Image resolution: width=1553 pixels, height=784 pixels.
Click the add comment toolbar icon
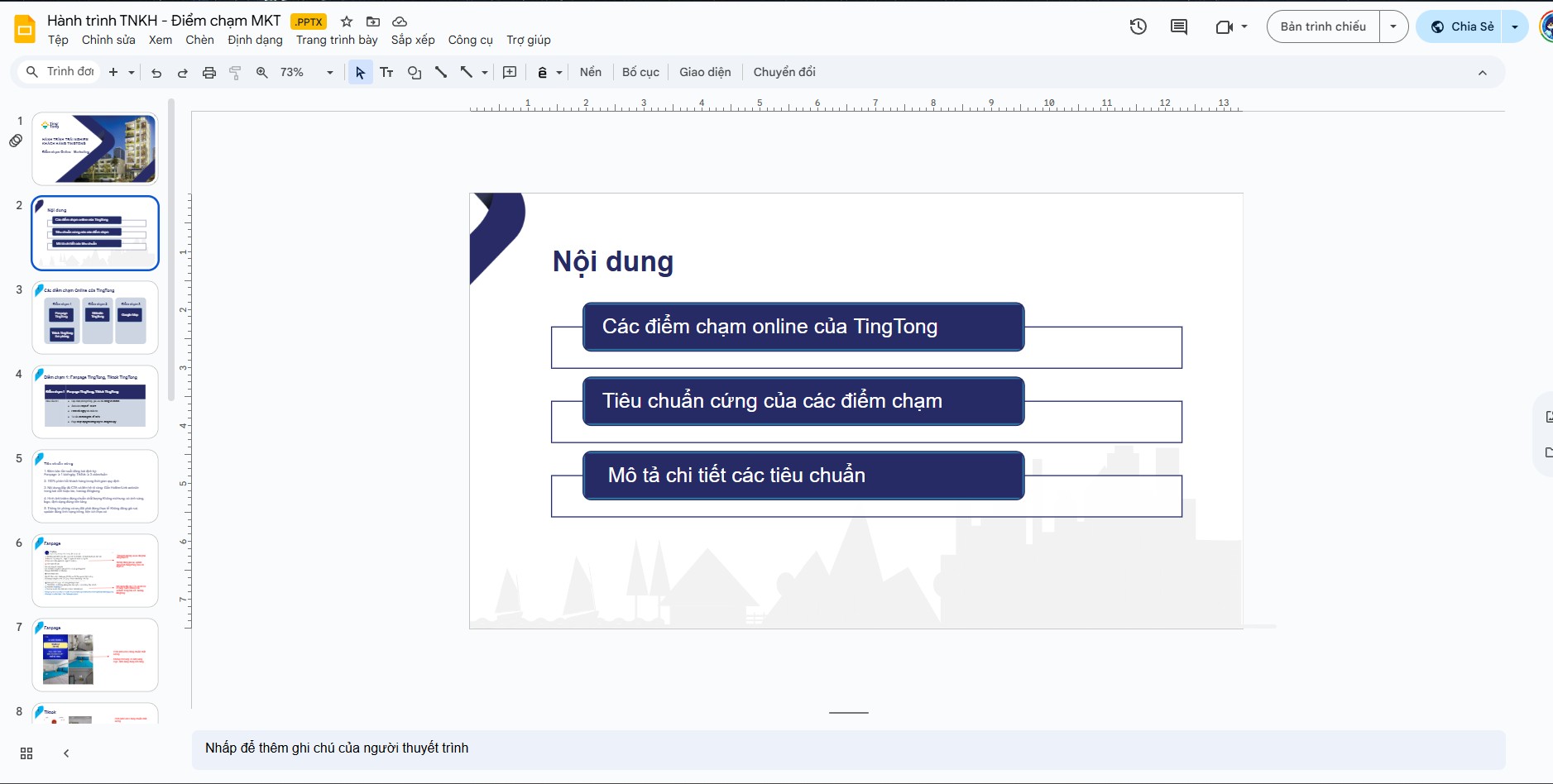(510, 73)
